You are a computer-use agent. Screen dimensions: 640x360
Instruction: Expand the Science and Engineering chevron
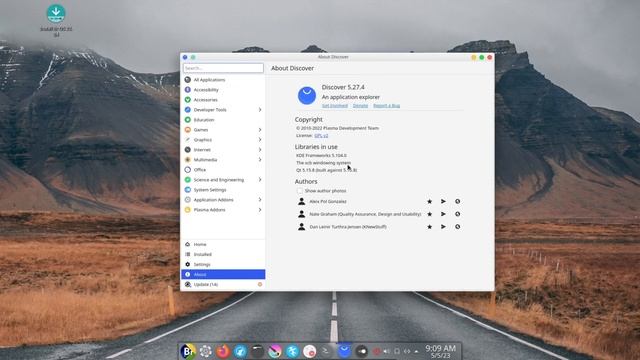(260, 180)
